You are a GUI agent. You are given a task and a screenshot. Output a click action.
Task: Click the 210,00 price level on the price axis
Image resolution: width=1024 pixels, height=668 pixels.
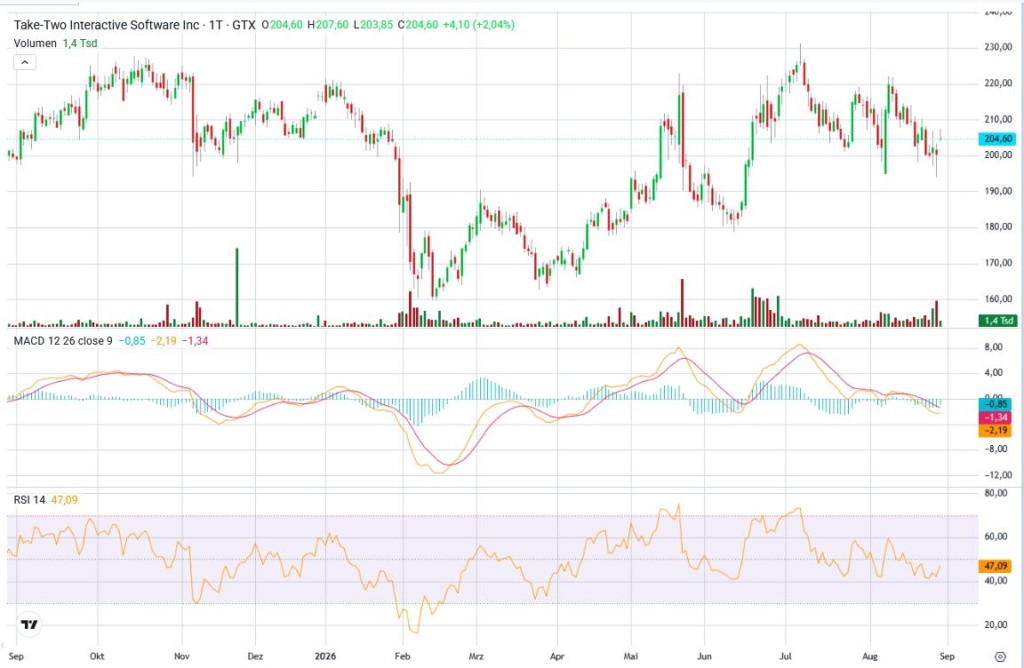coord(998,119)
